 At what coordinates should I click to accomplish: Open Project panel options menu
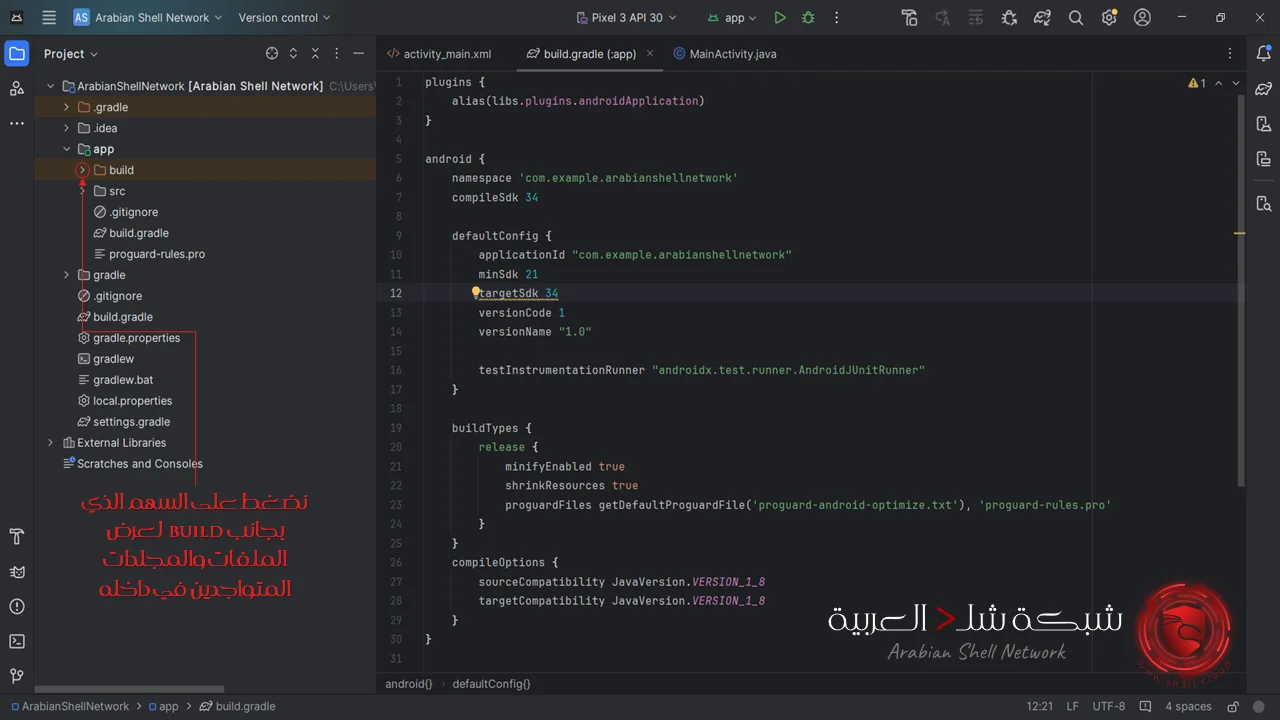tap(337, 54)
